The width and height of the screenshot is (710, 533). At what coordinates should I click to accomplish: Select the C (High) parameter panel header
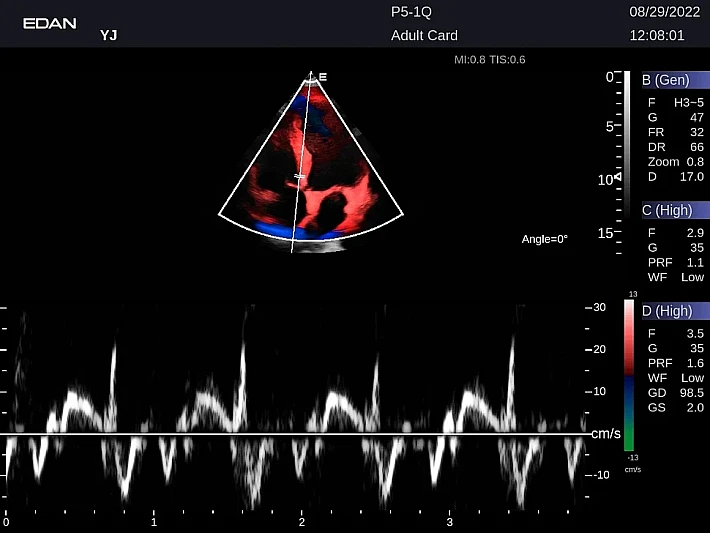click(x=674, y=210)
